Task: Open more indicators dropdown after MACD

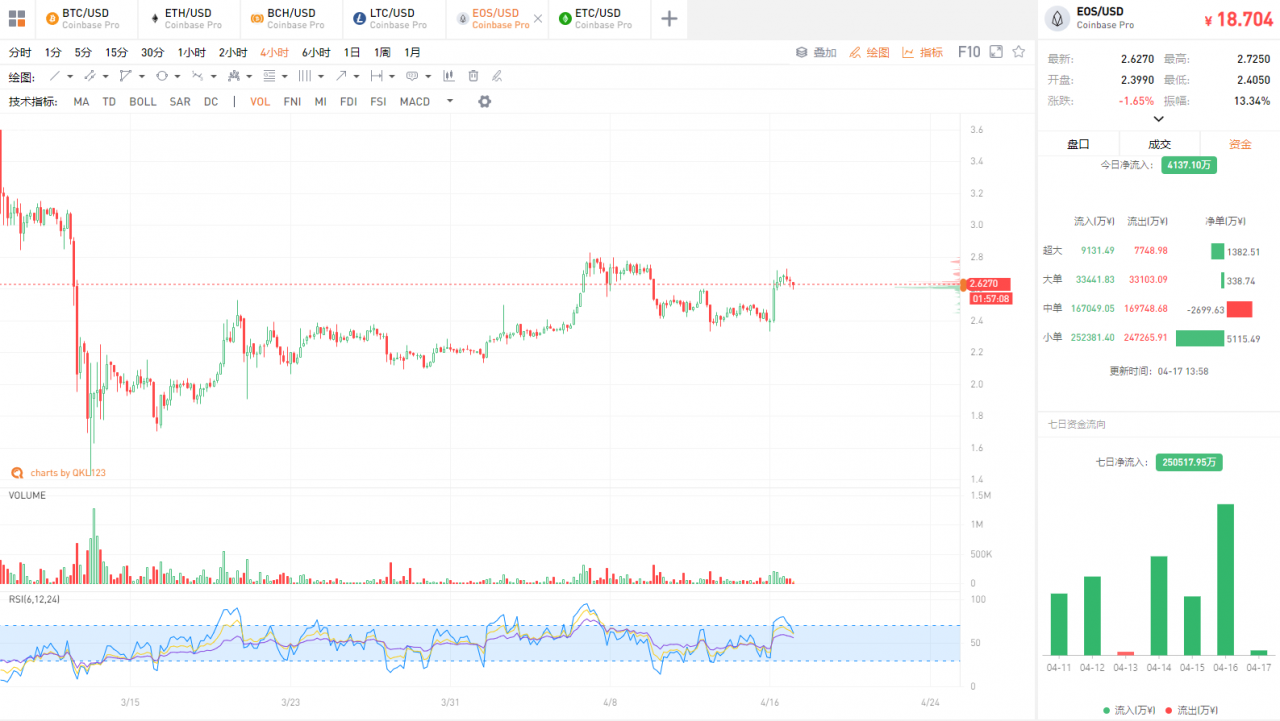Action: pyautogui.click(x=450, y=101)
